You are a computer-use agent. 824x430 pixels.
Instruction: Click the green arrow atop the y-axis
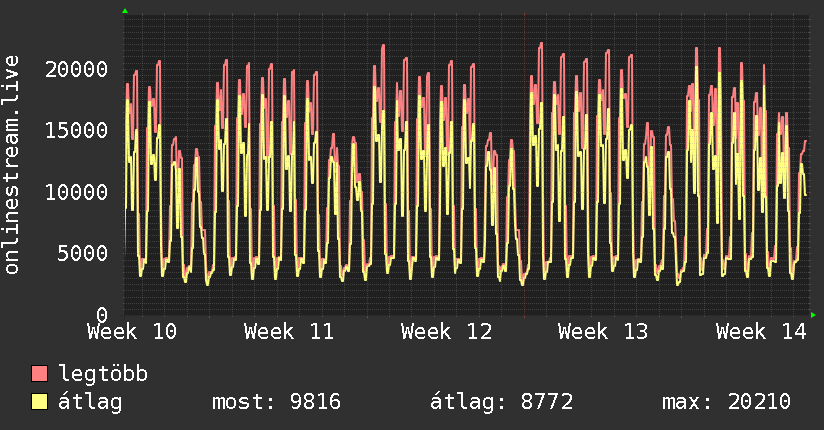[x=125, y=11]
